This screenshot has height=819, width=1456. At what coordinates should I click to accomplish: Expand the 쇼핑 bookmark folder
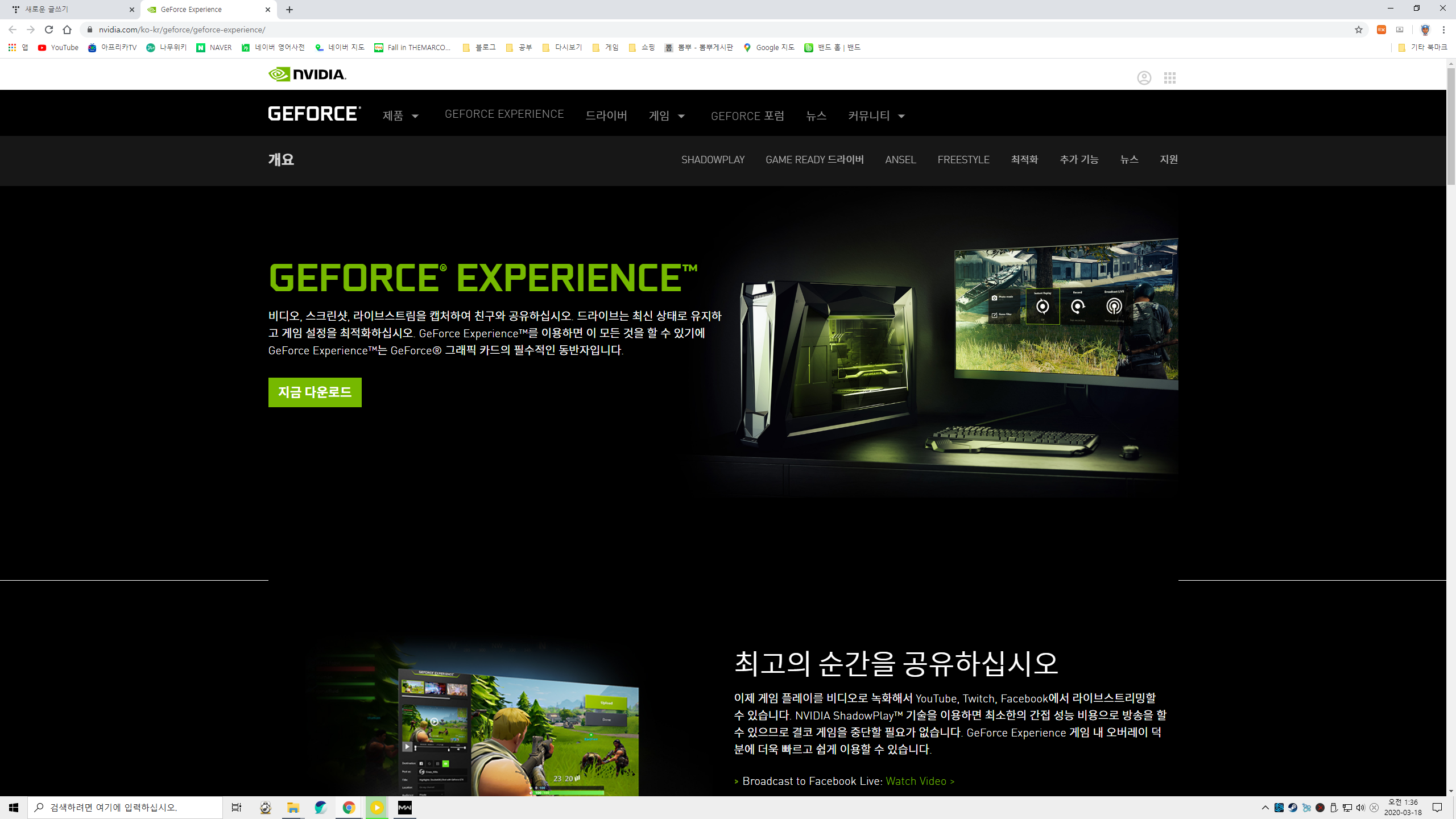642,48
